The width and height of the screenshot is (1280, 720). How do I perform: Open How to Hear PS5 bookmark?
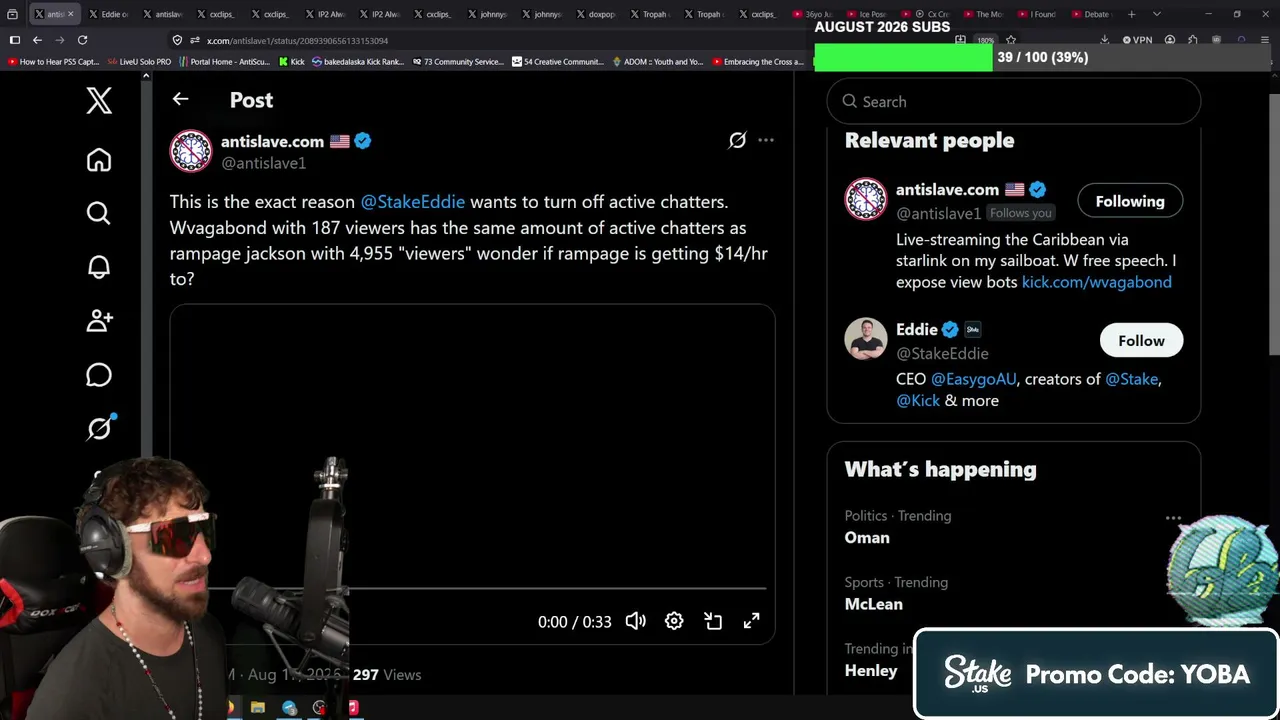point(53,62)
